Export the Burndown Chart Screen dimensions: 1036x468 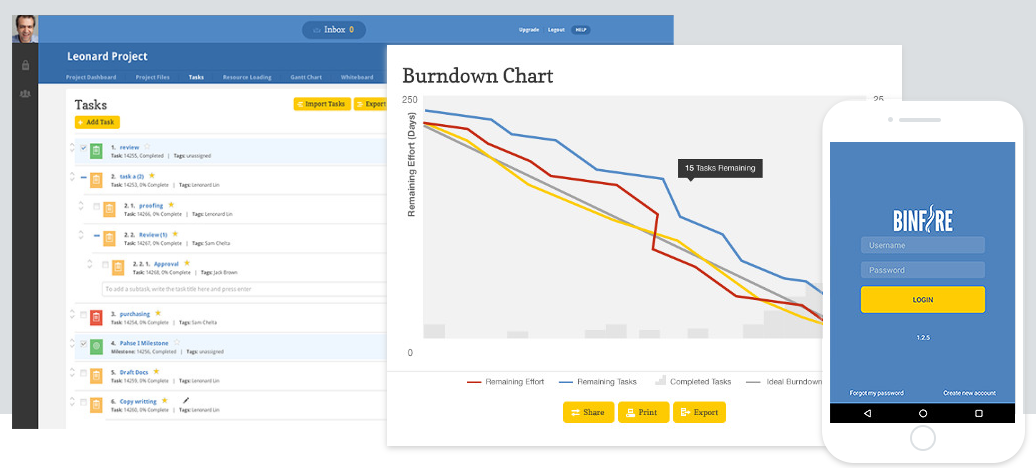pos(699,412)
